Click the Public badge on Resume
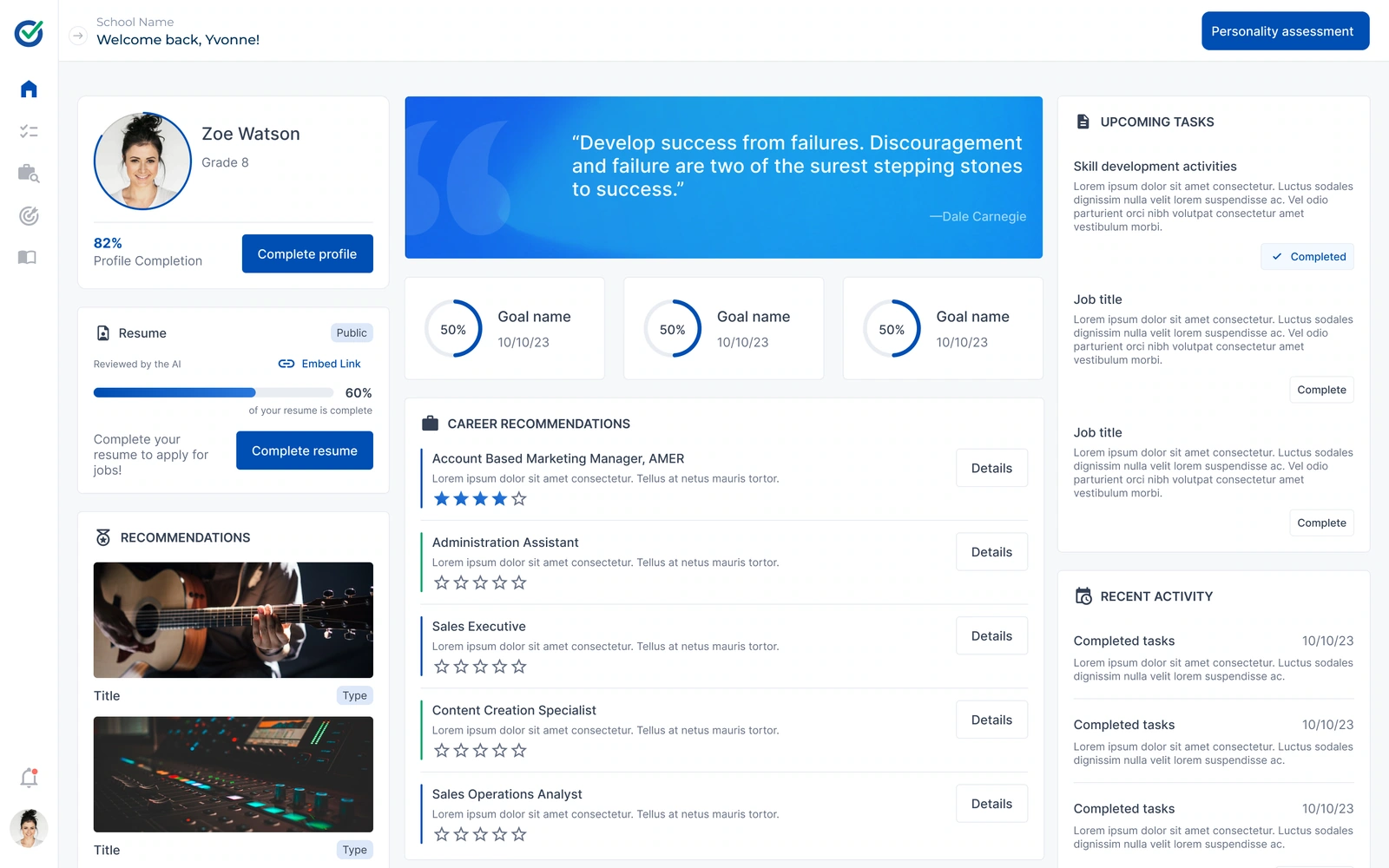Image resolution: width=1389 pixels, height=868 pixels. pos(352,333)
